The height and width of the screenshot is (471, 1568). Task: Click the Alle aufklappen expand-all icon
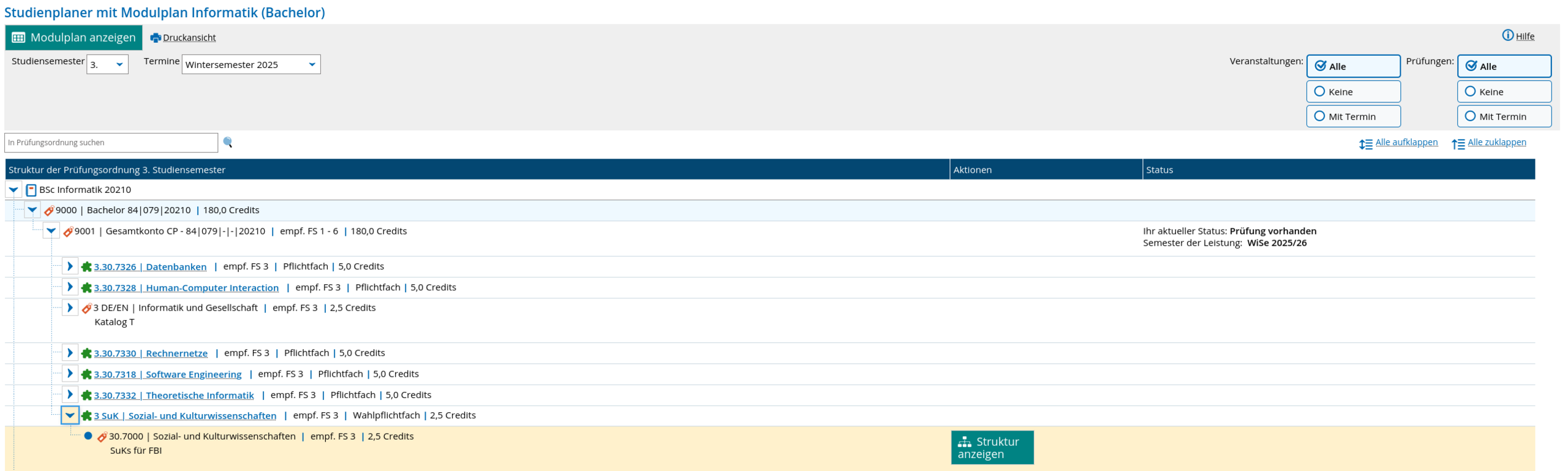(x=1365, y=144)
